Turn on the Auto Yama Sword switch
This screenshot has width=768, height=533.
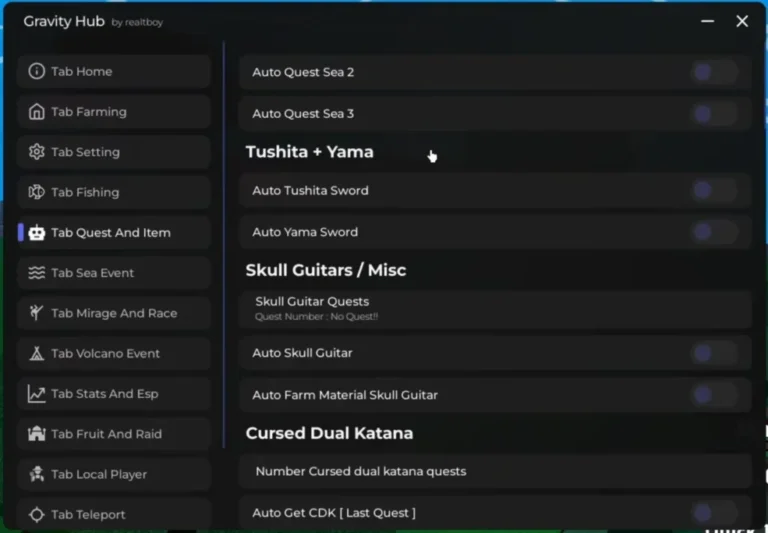tap(715, 232)
